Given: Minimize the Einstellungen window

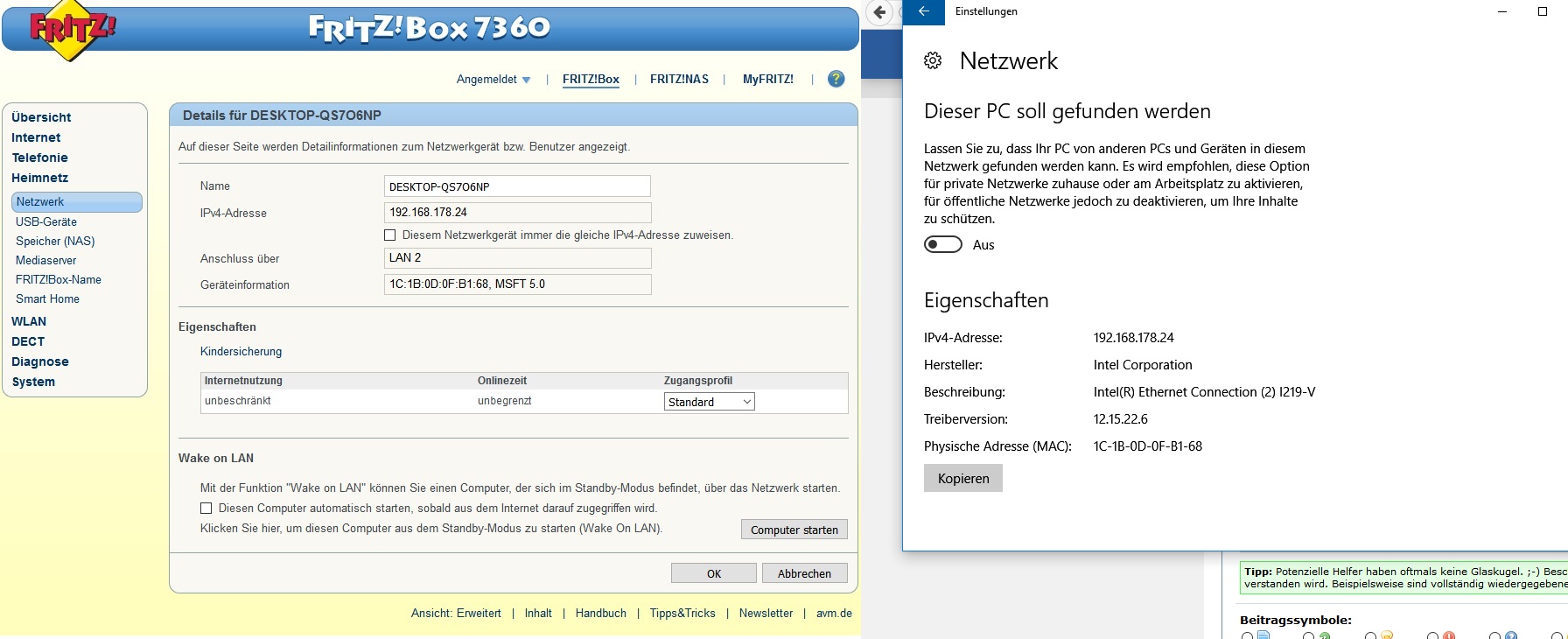Looking at the screenshot, I should coord(1502,11).
